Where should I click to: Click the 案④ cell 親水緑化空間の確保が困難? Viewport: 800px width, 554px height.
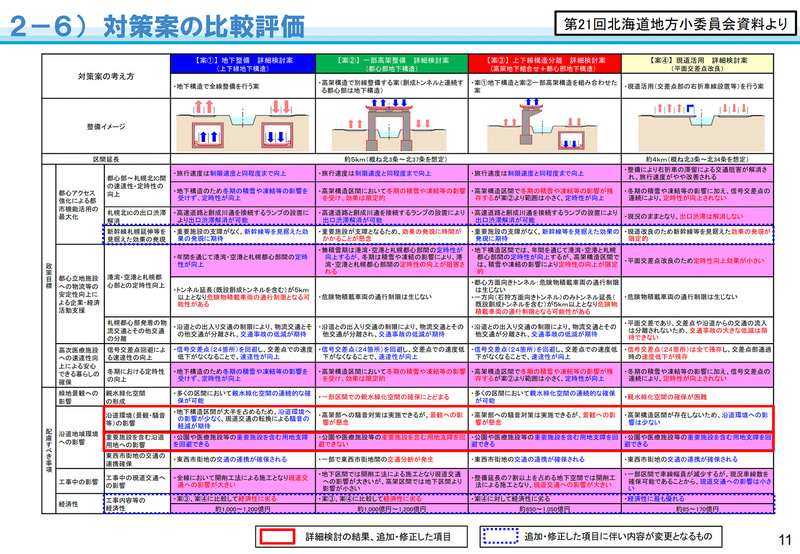click(x=697, y=396)
